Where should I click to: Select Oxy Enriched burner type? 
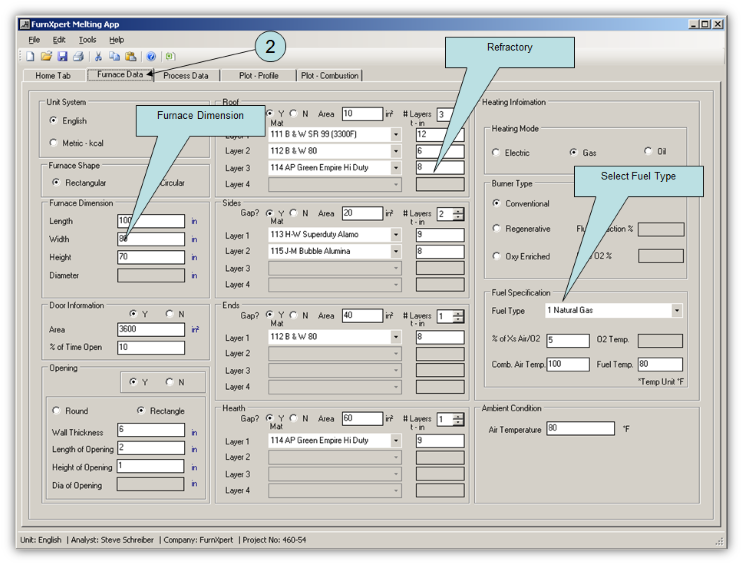tap(497, 256)
